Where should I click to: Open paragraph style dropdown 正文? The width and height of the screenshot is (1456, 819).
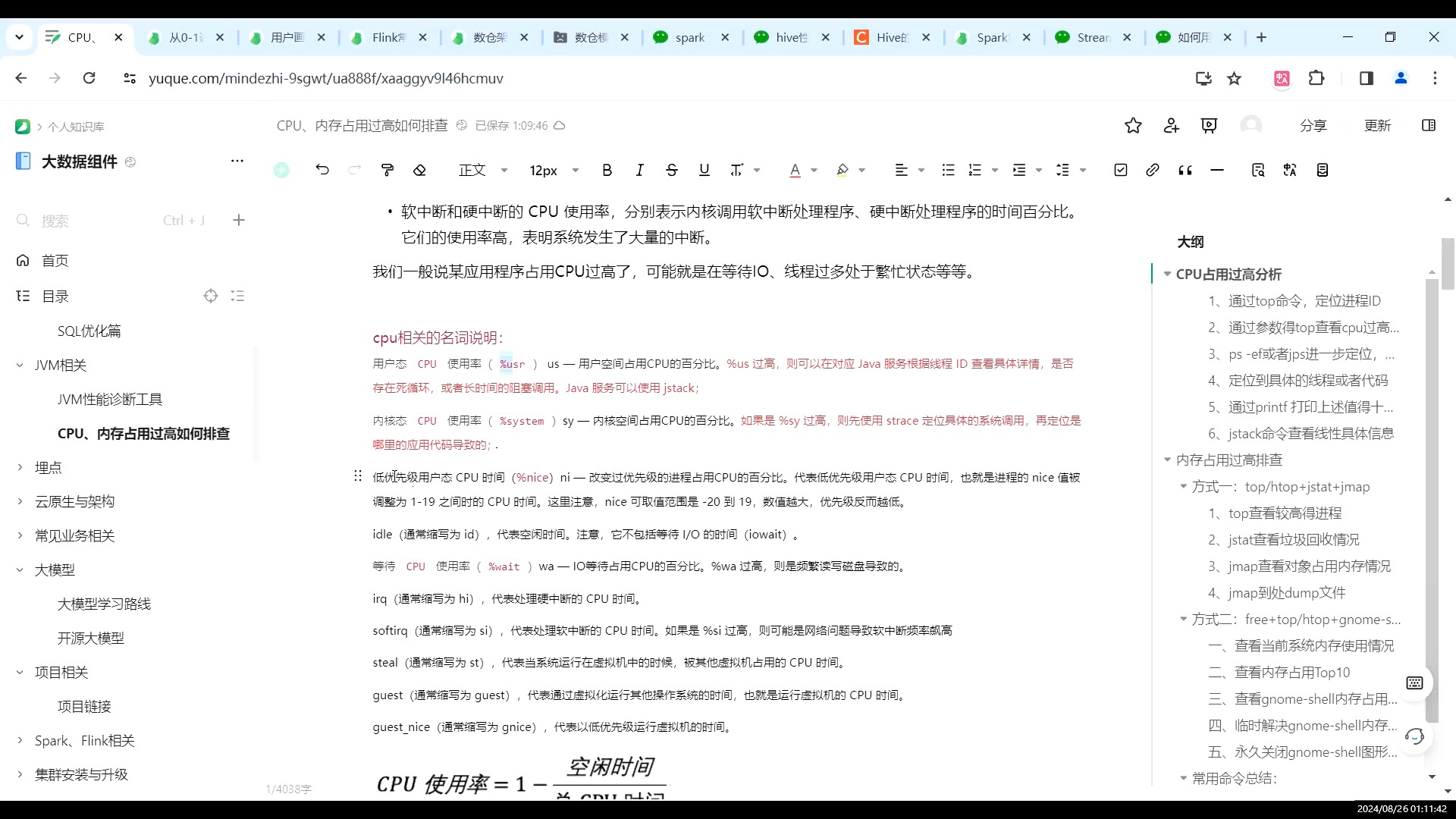[x=483, y=170]
